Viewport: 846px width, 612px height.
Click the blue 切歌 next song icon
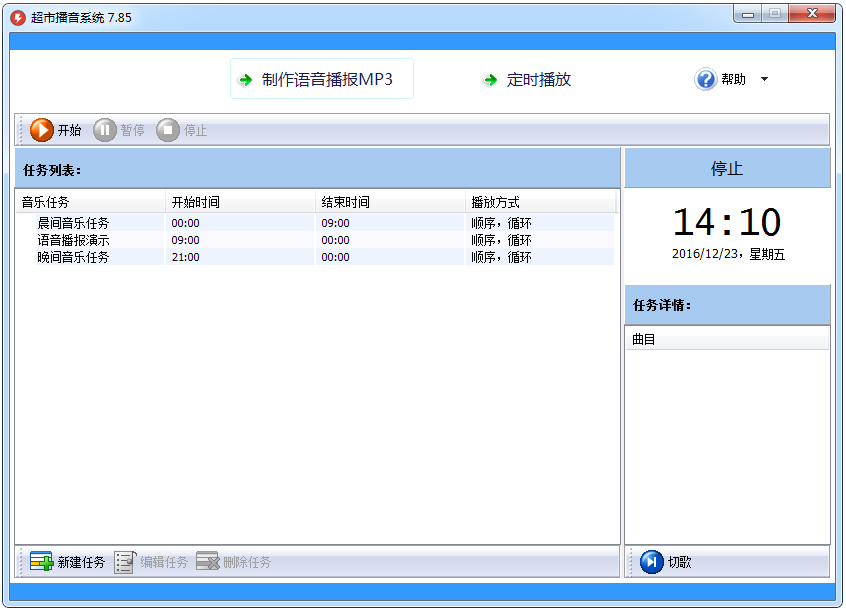(652, 561)
